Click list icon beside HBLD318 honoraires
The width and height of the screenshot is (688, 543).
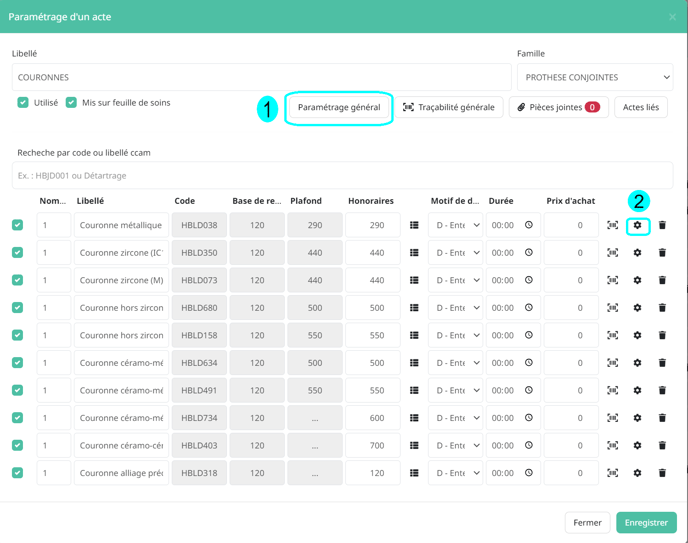[x=414, y=473]
